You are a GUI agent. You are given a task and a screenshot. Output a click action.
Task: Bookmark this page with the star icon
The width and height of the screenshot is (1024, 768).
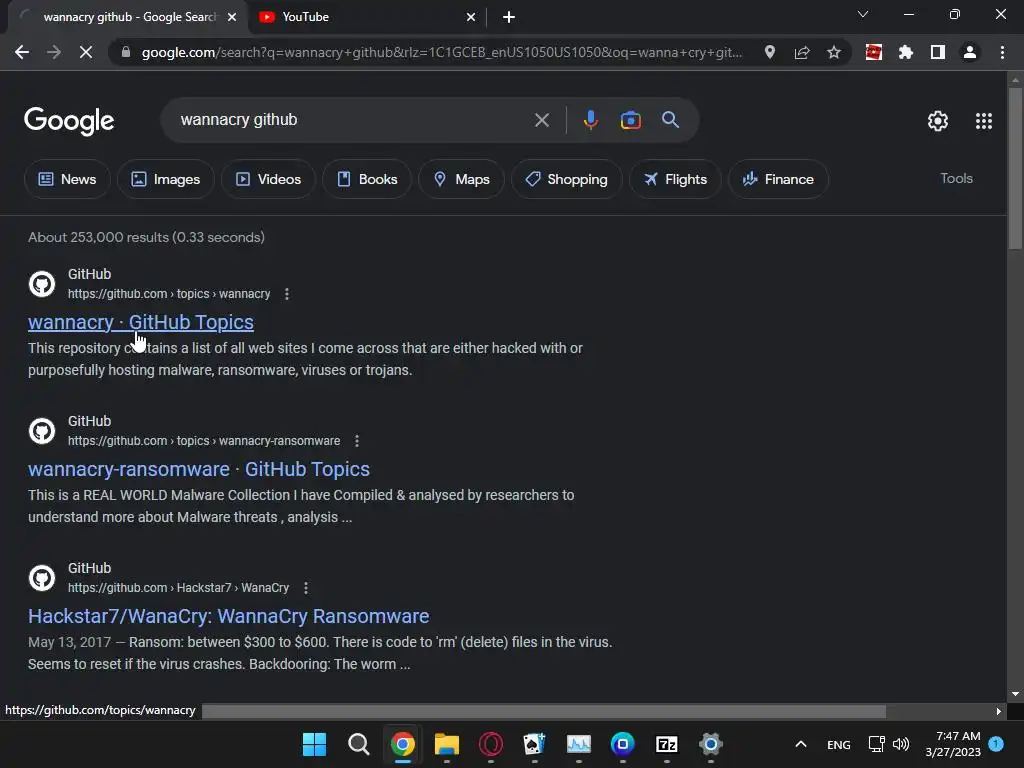click(x=833, y=52)
